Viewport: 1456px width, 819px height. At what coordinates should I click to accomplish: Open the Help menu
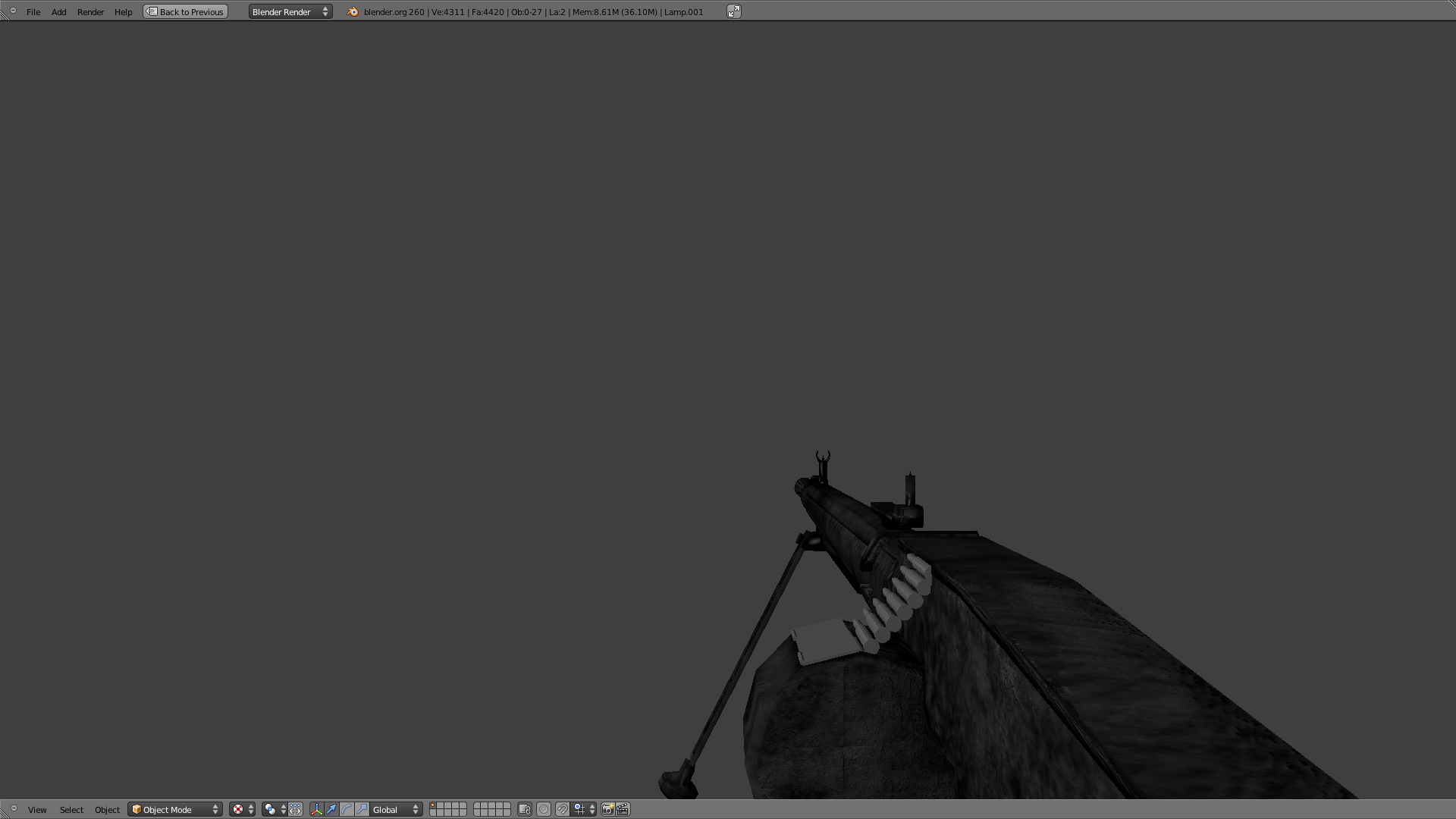(x=123, y=12)
